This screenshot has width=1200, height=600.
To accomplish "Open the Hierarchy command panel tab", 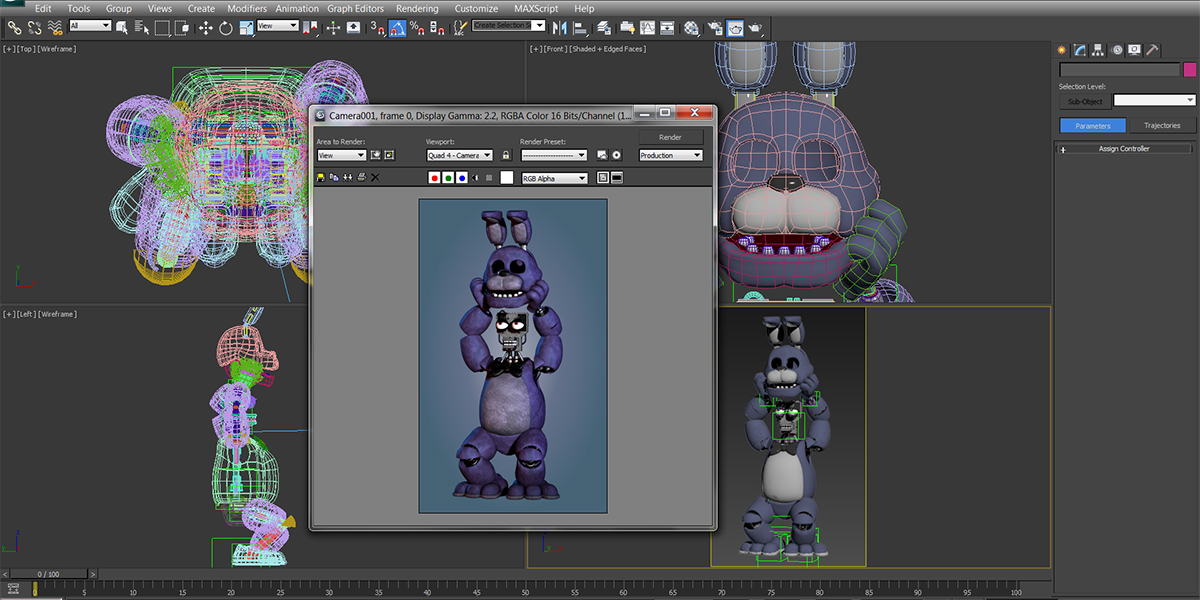I will pyautogui.click(x=1097, y=49).
